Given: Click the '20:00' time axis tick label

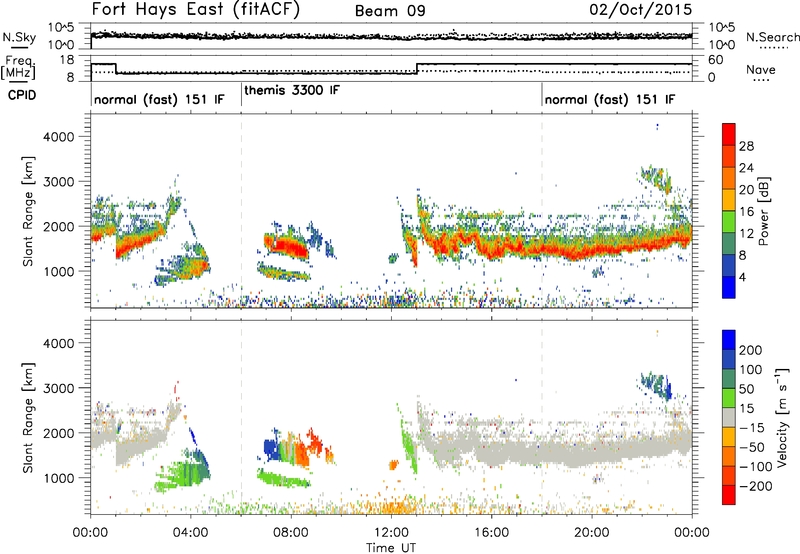Looking at the screenshot, I should (591, 533).
